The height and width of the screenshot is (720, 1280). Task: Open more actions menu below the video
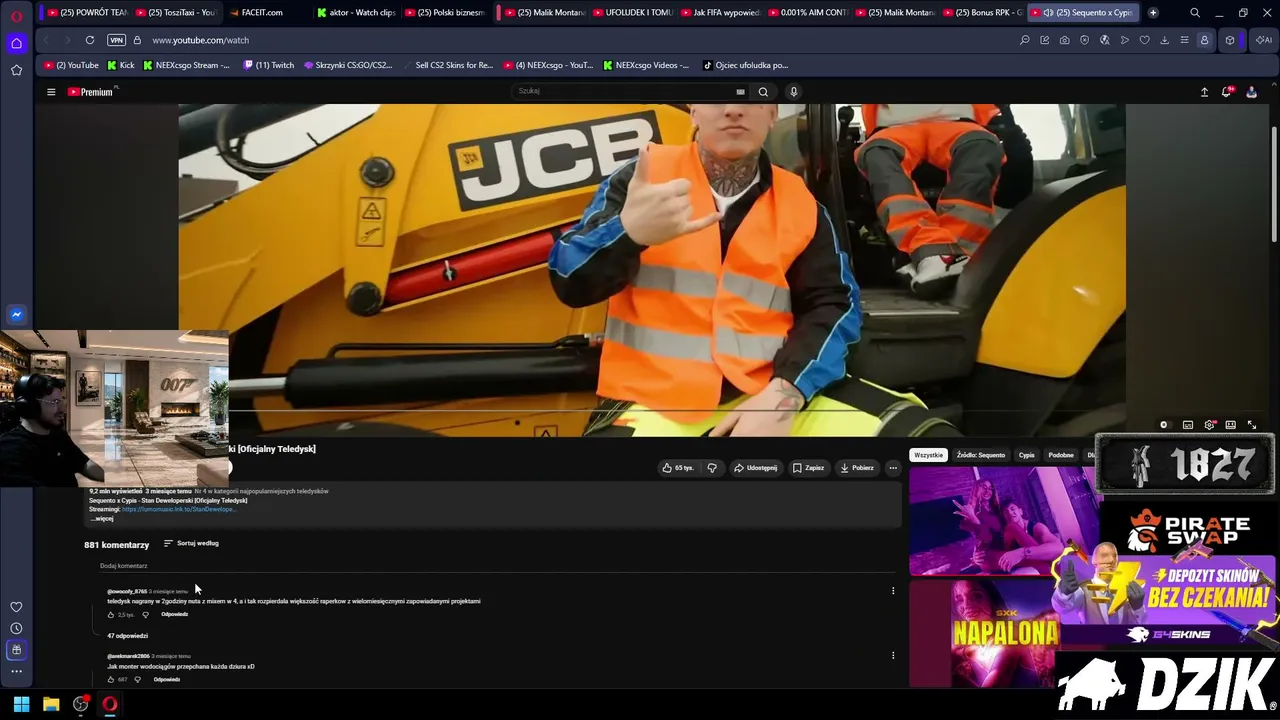tap(893, 468)
